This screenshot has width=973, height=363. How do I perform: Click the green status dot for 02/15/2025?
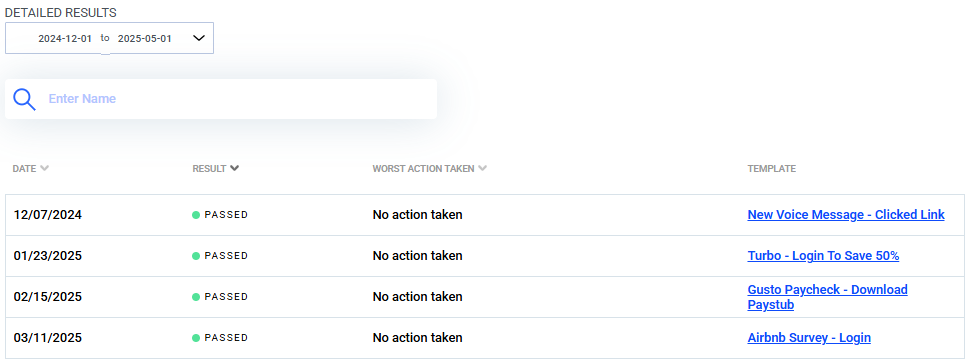[x=196, y=297]
